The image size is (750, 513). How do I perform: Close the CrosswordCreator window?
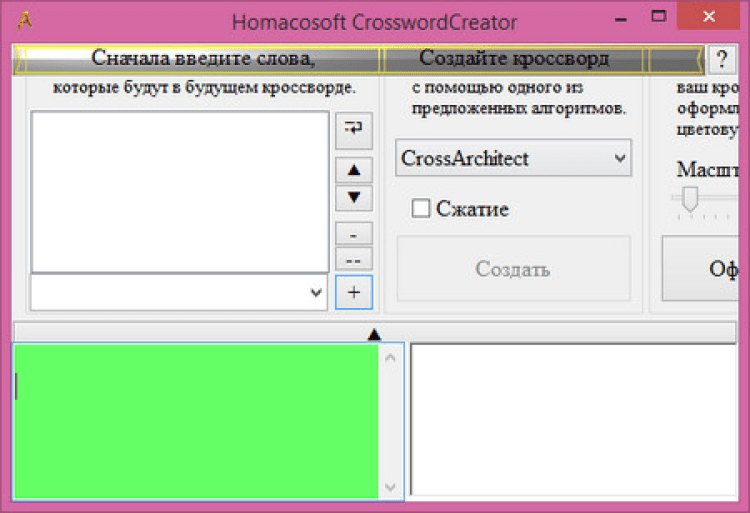coord(709,17)
